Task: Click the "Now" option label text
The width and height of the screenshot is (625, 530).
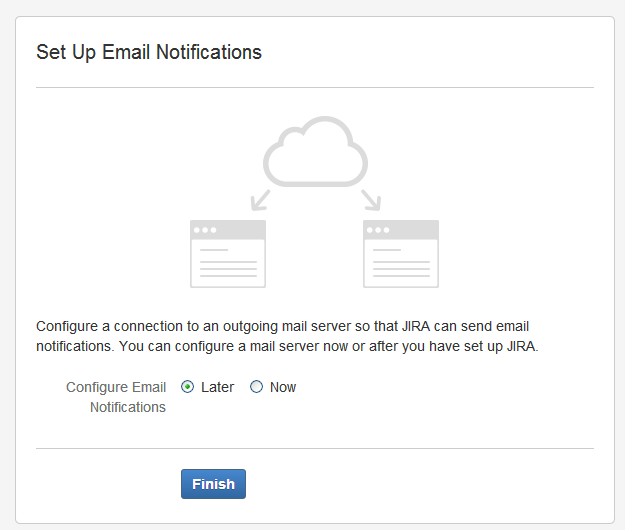Action: [283, 387]
